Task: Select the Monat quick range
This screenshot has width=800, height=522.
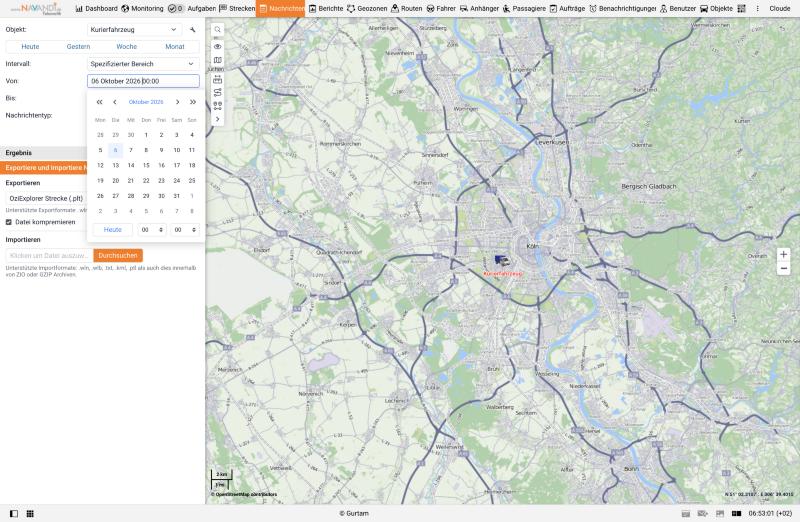Action: (x=174, y=46)
